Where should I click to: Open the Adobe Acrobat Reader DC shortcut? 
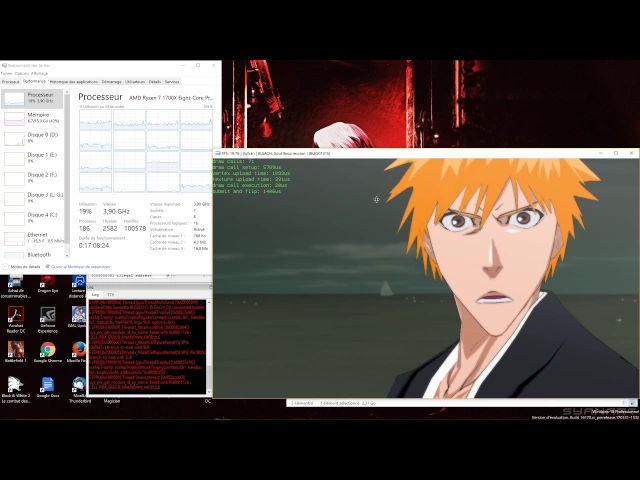[16, 320]
